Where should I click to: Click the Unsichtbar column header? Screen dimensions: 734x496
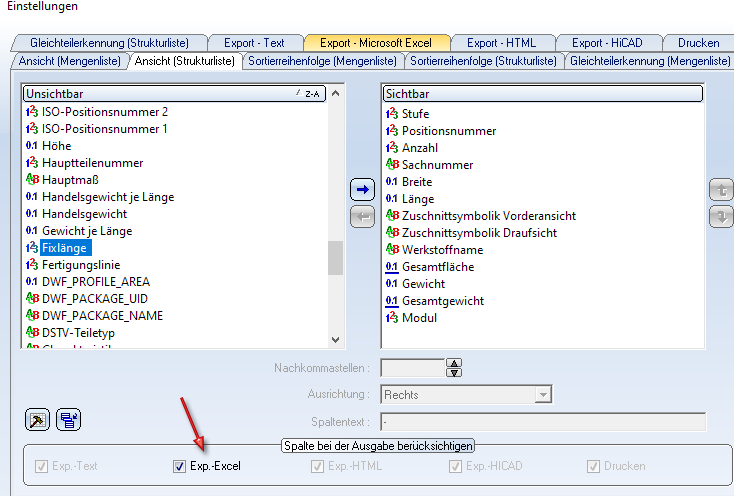click(x=174, y=94)
